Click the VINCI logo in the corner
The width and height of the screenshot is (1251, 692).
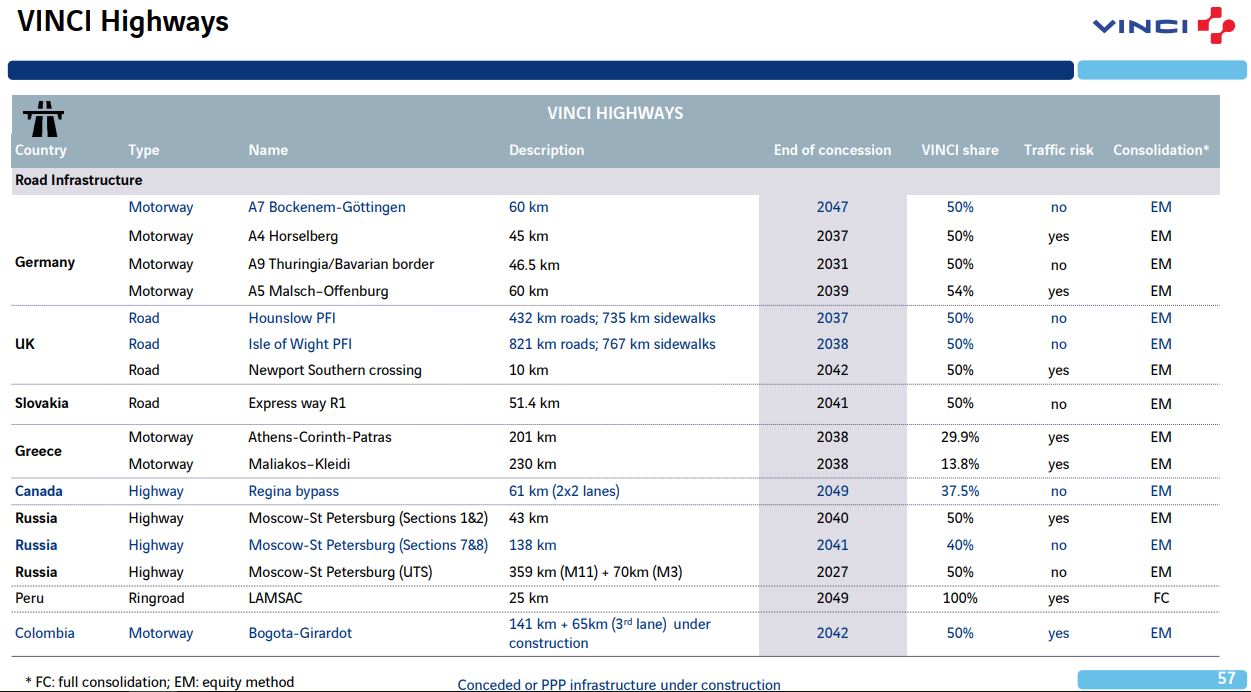1164,25
